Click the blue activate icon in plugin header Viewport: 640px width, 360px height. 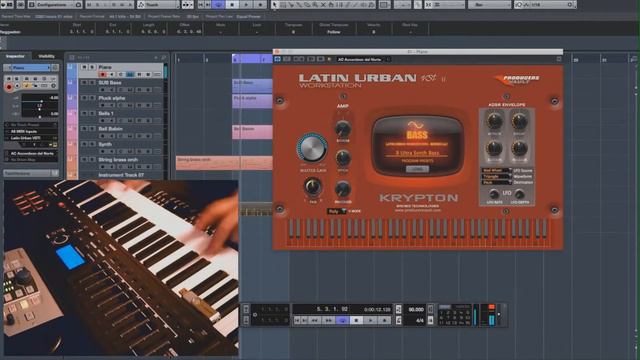point(278,59)
